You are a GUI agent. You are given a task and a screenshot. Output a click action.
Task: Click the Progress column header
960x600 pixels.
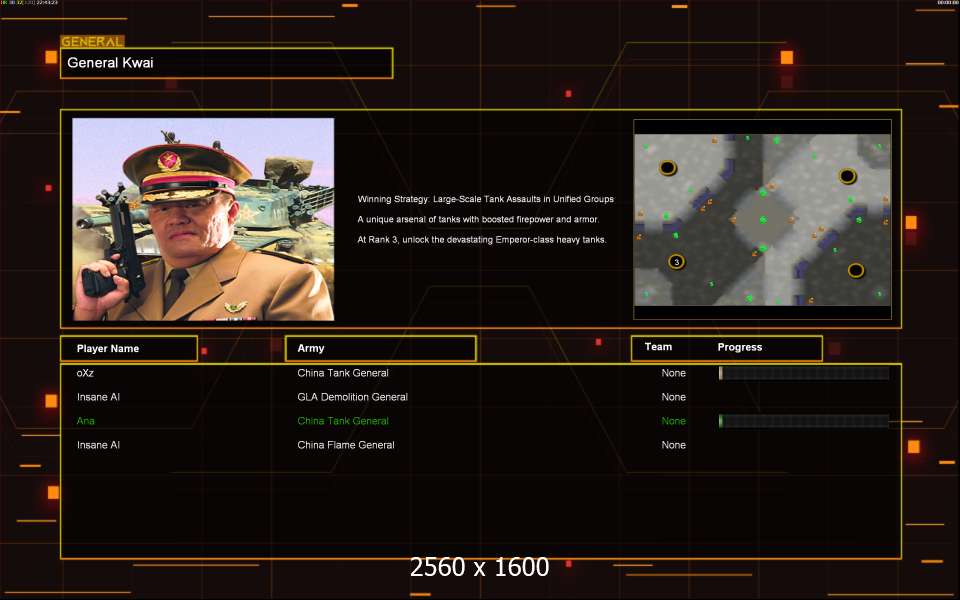[x=740, y=347]
